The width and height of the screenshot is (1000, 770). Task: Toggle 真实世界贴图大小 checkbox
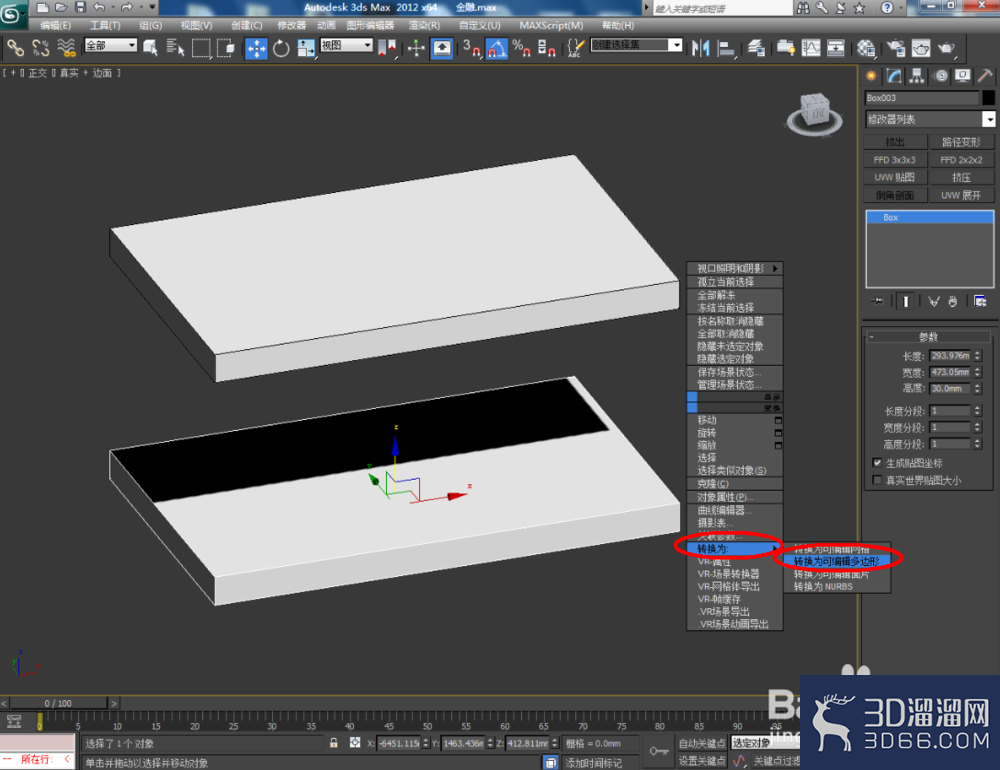[x=877, y=480]
